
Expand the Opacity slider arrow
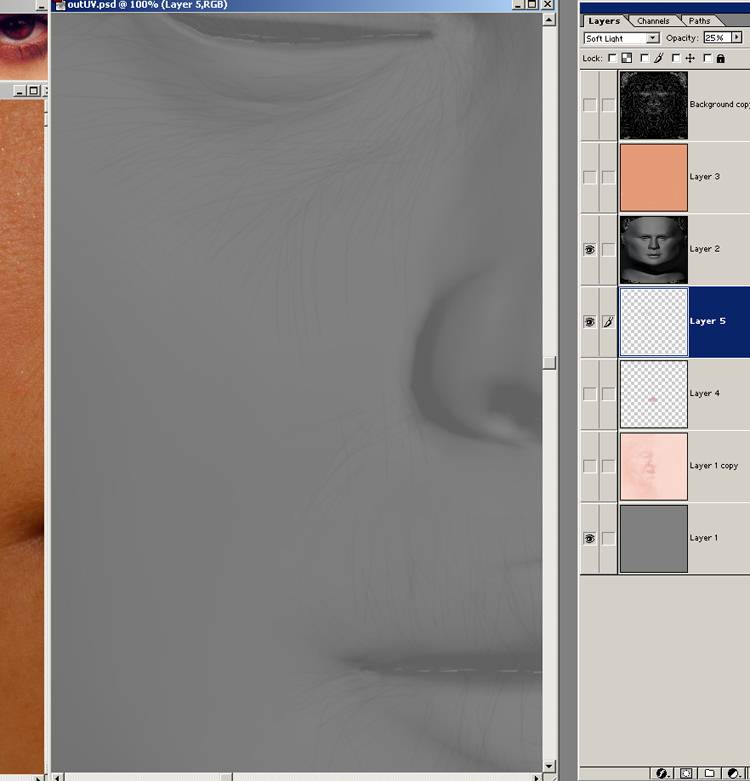(737, 38)
